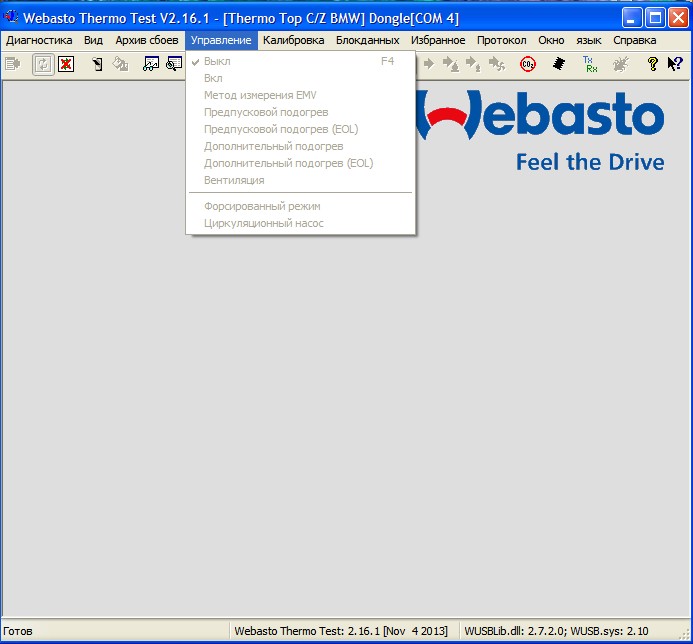Open the Справка help menu
Screen dimensions: 693x644
click(635, 40)
